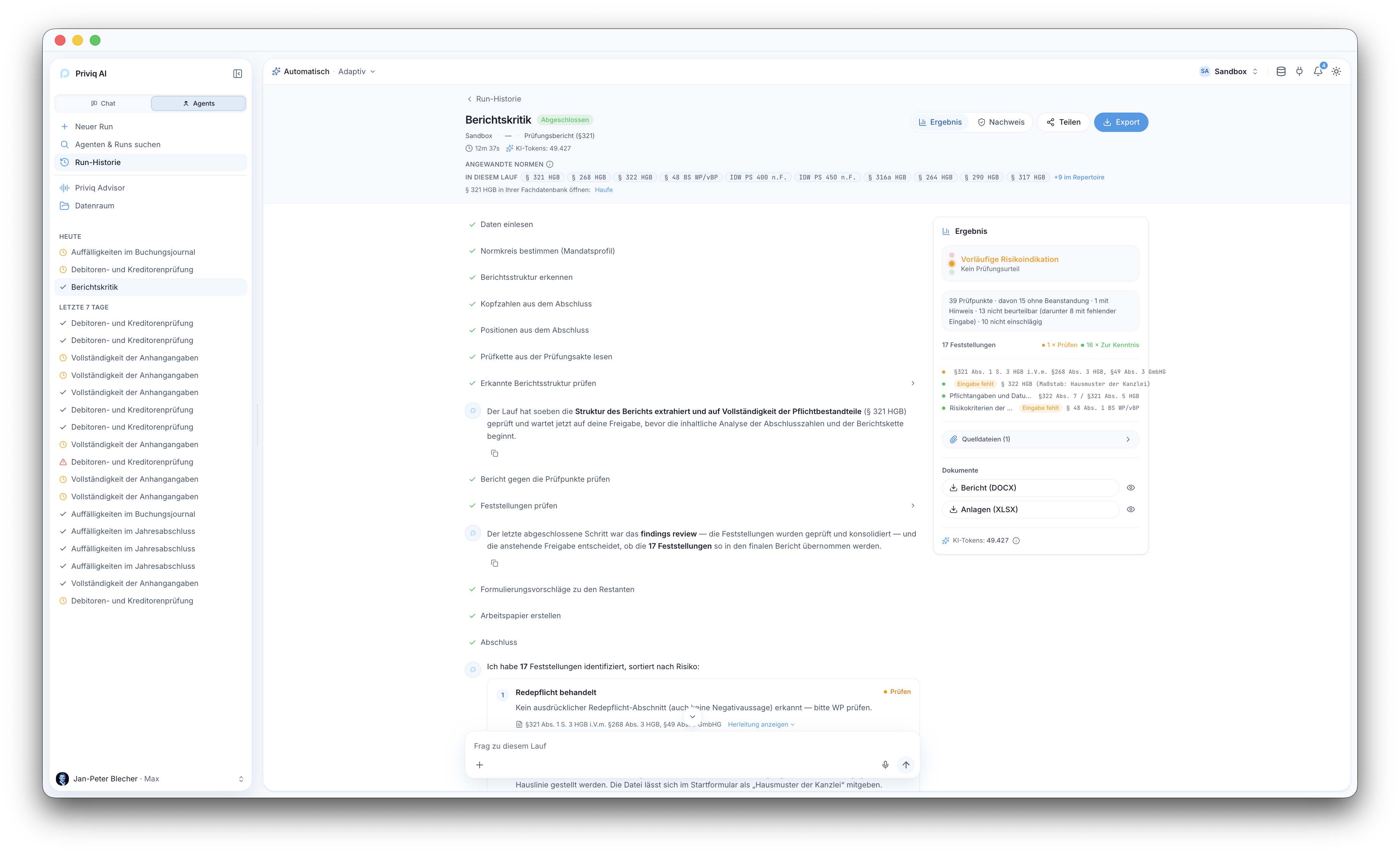Click the Abgeschlossen status badge

click(565, 120)
